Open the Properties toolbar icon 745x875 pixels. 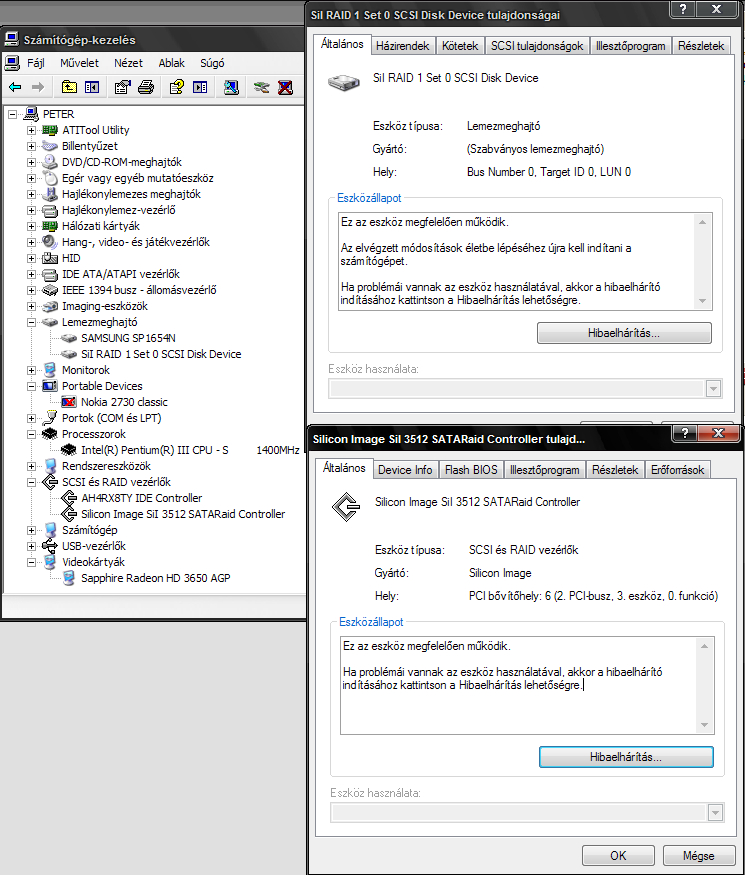click(122, 87)
